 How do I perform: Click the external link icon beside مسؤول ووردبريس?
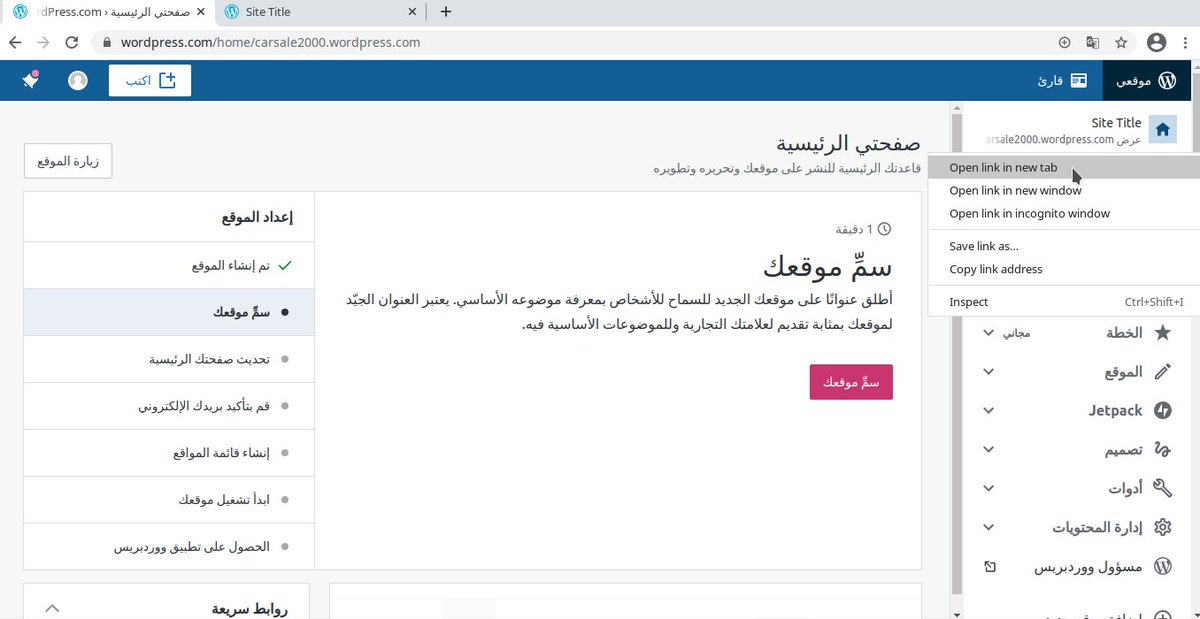pyautogui.click(x=989, y=567)
